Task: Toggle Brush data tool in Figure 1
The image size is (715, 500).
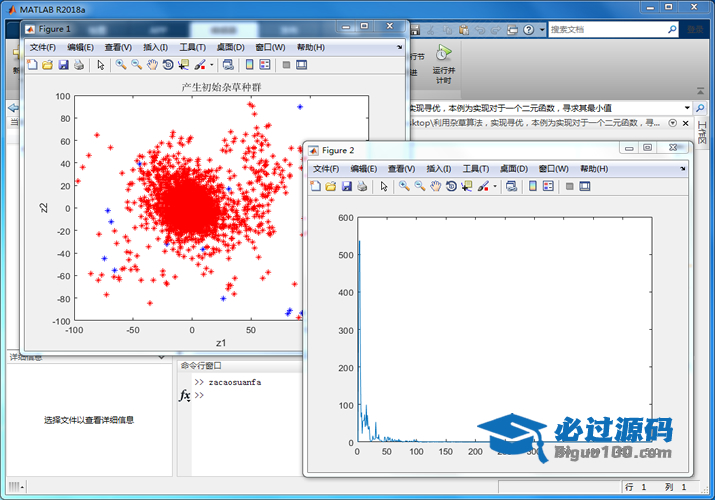Action: click(x=200, y=65)
